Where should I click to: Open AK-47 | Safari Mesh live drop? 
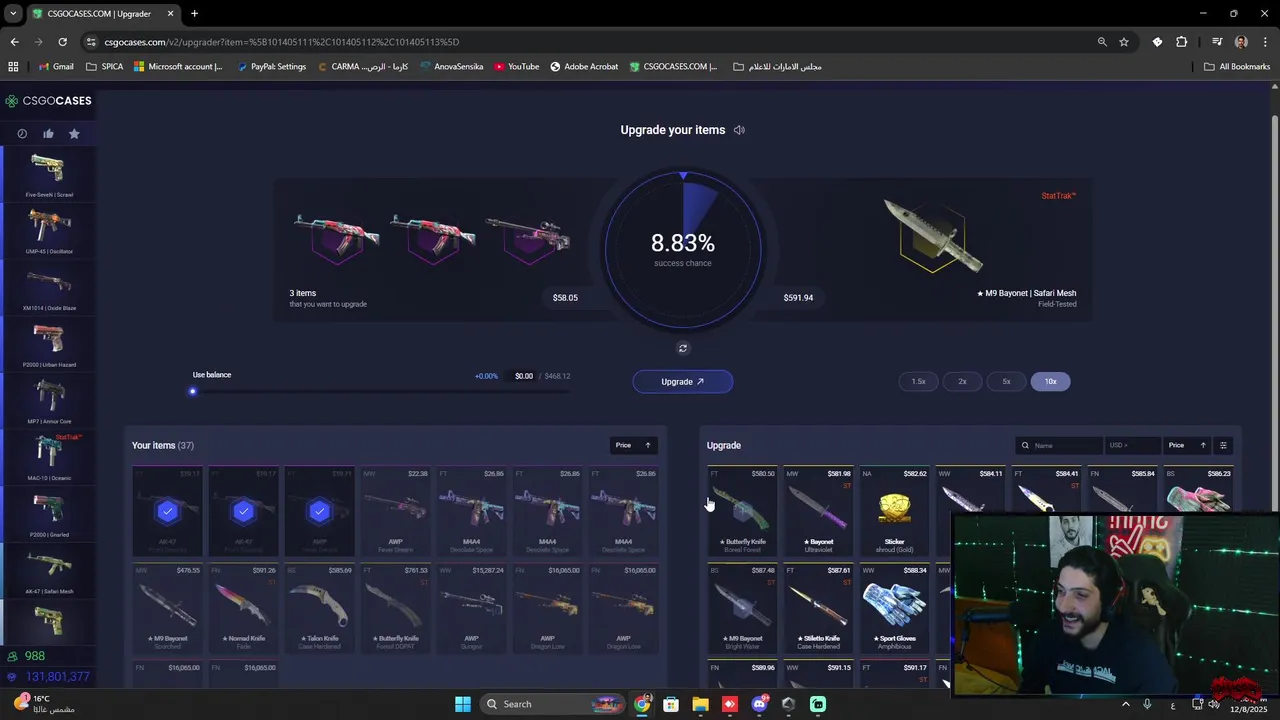pos(48,571)
